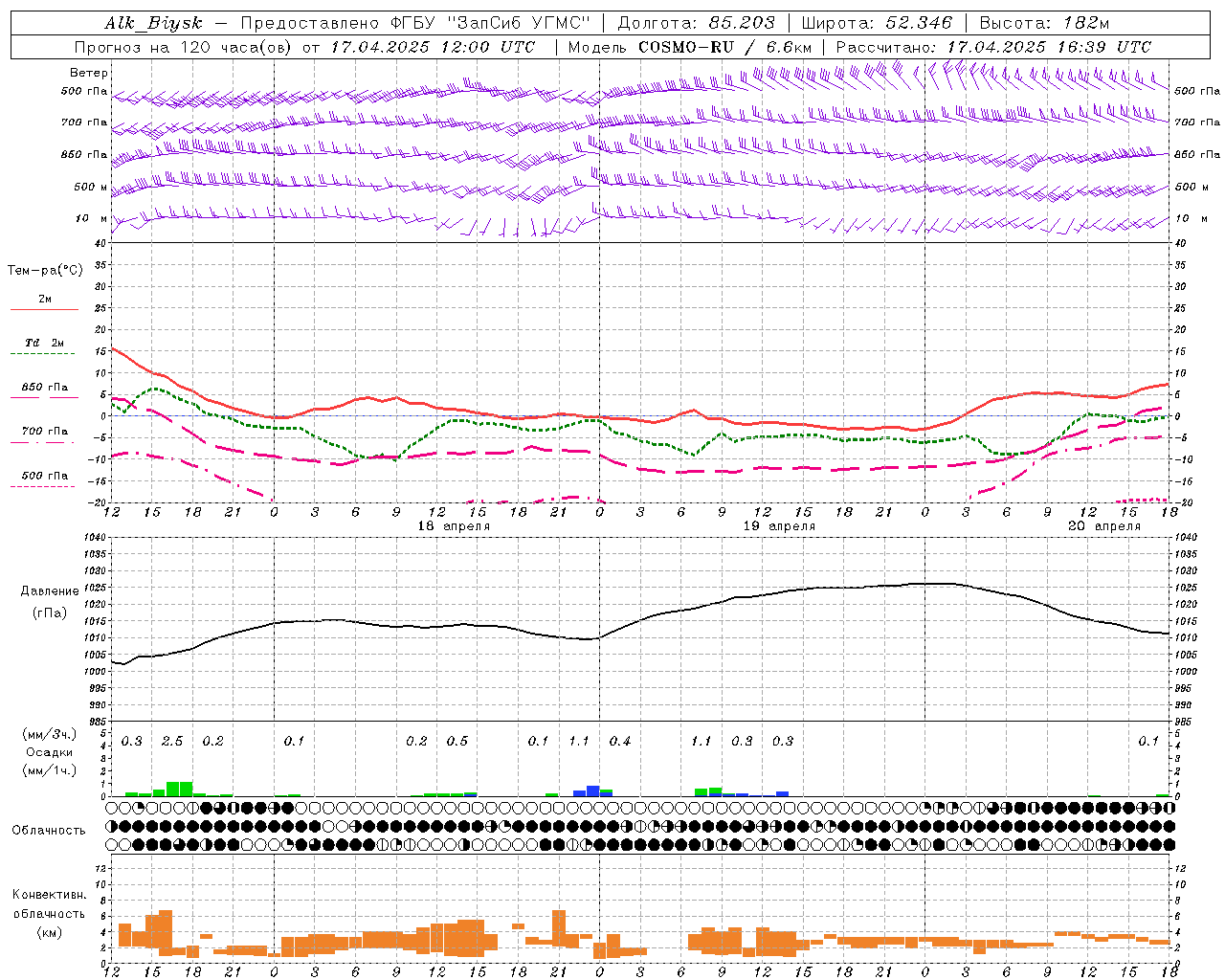The width and height of the screenshot is (1225, 980).
Task: Click the 'Широта: 52.346' header field
Action: (877, 23)
